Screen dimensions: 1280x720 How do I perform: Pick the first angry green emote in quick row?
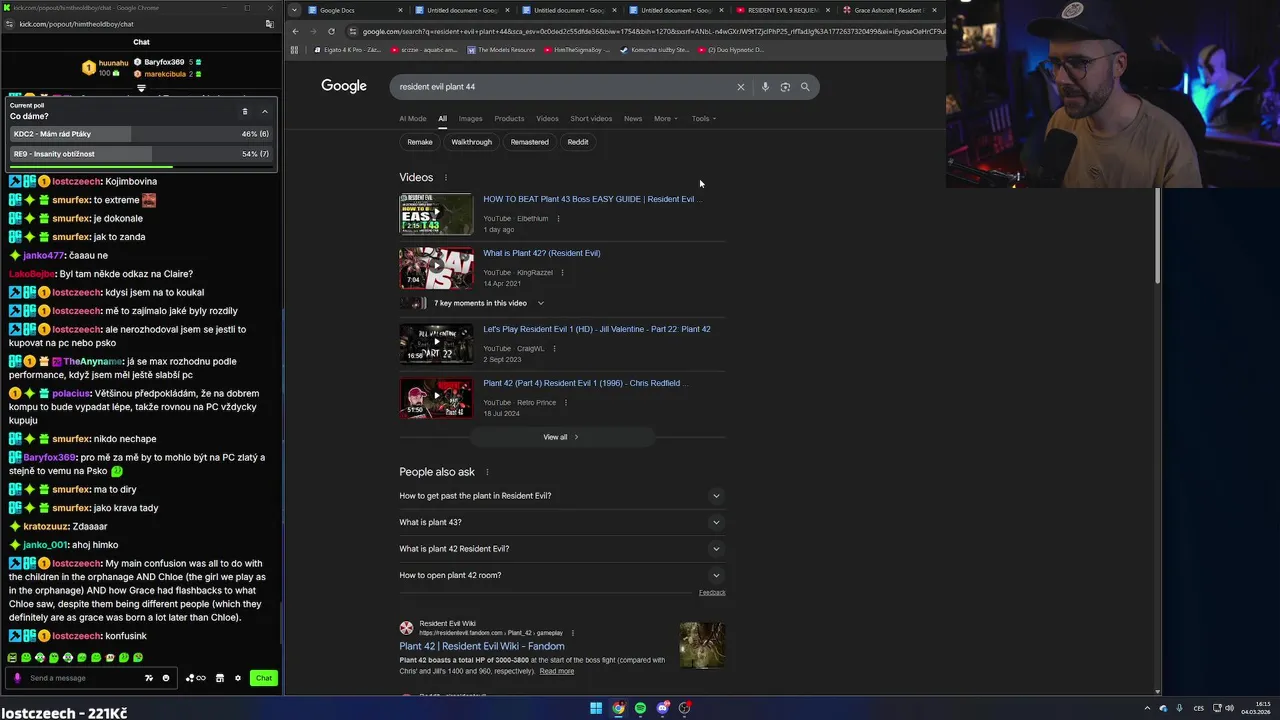[x=12, y=658]
